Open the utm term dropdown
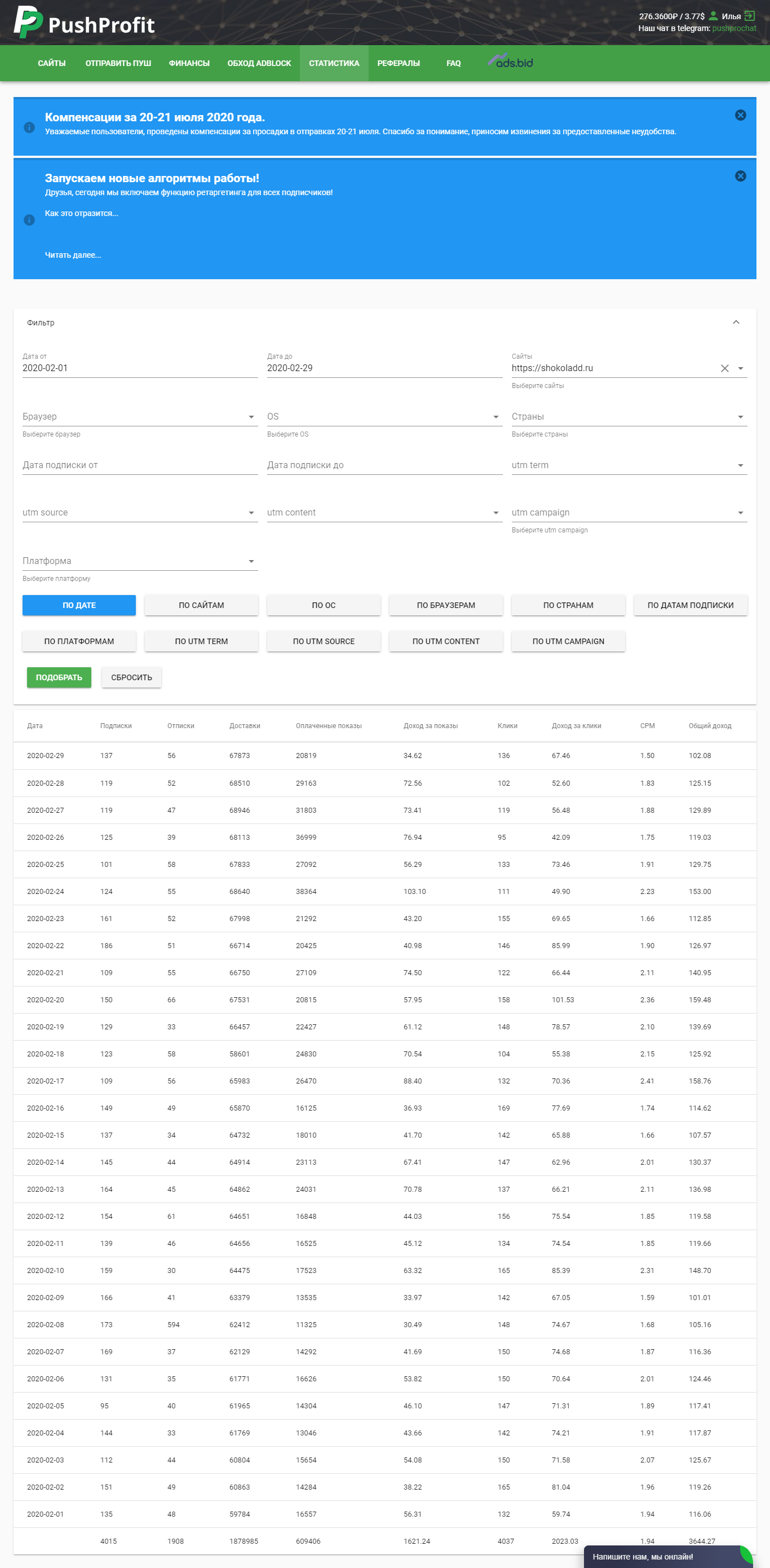The width and height of the screenshot is (770, 1568). click(x=740, y=466)
